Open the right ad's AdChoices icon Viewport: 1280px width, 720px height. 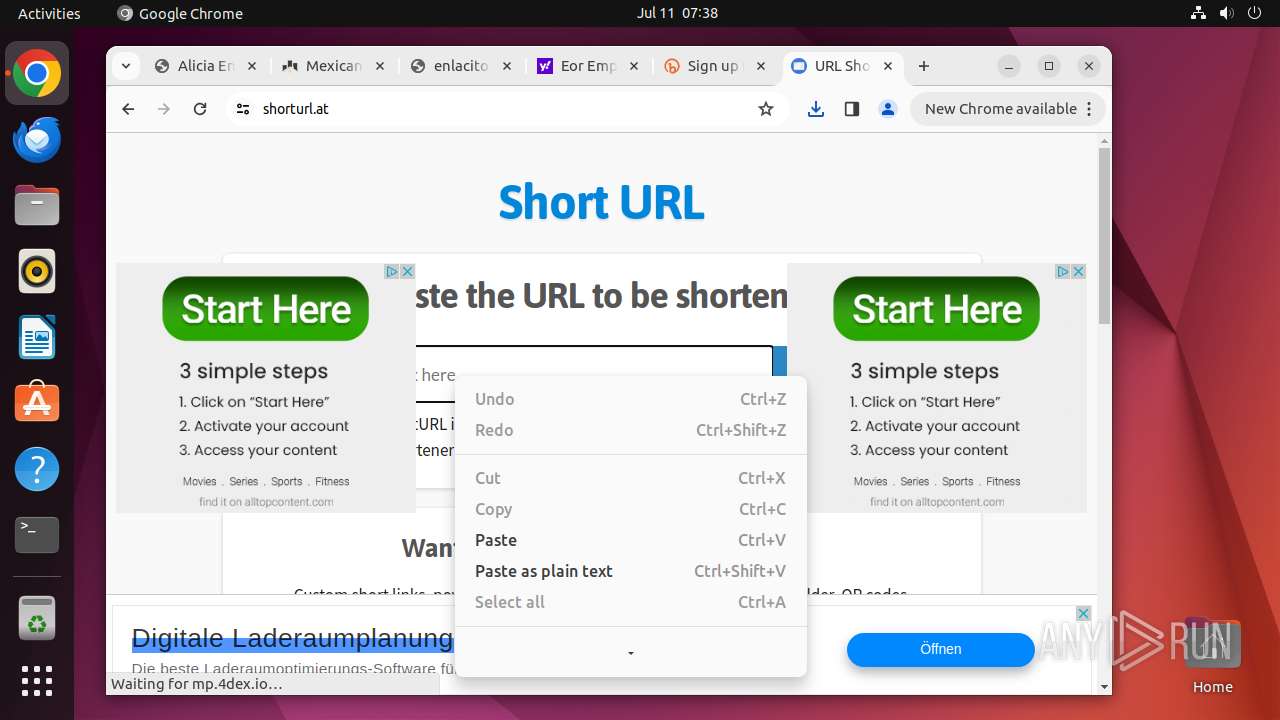tap(1064, 271)
